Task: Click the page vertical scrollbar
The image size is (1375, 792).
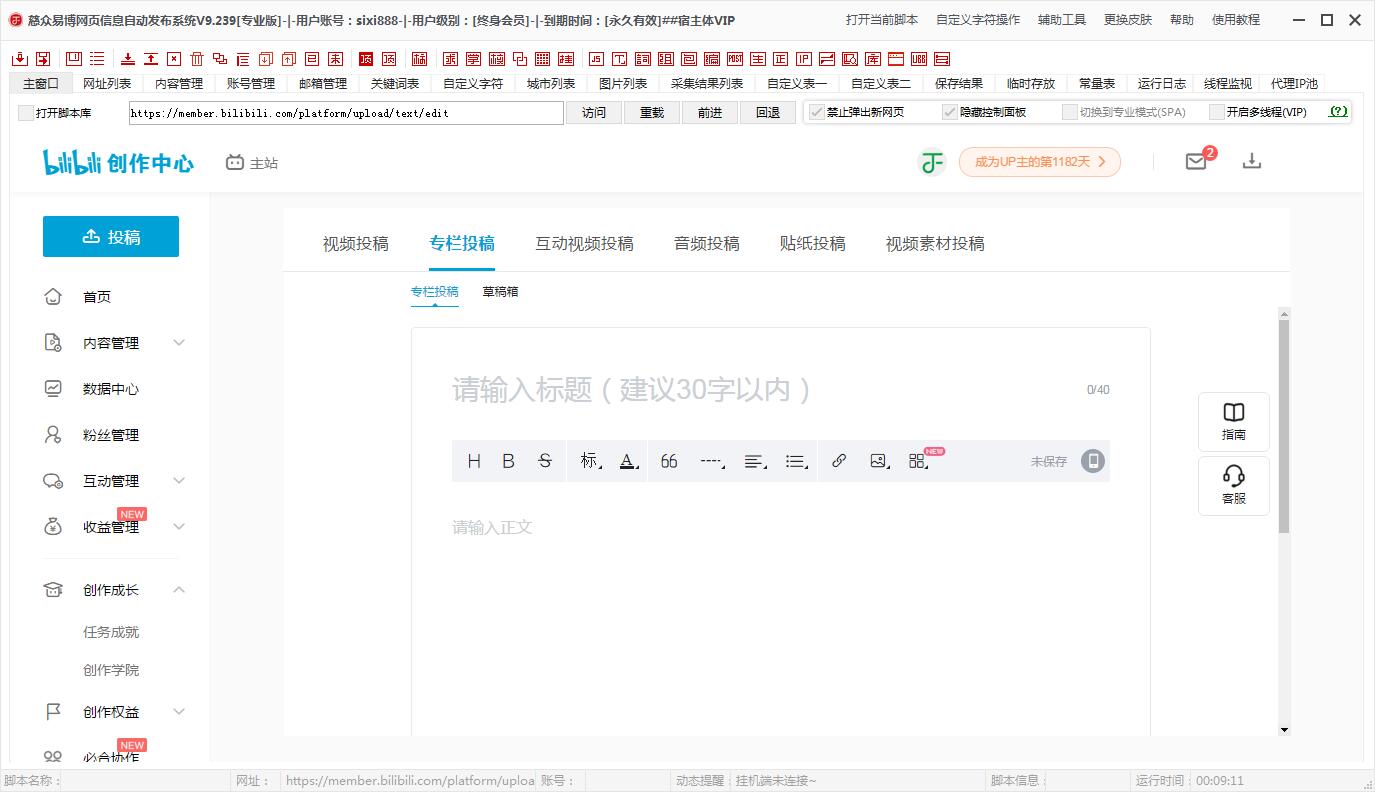Action: tap(1284, 425)
